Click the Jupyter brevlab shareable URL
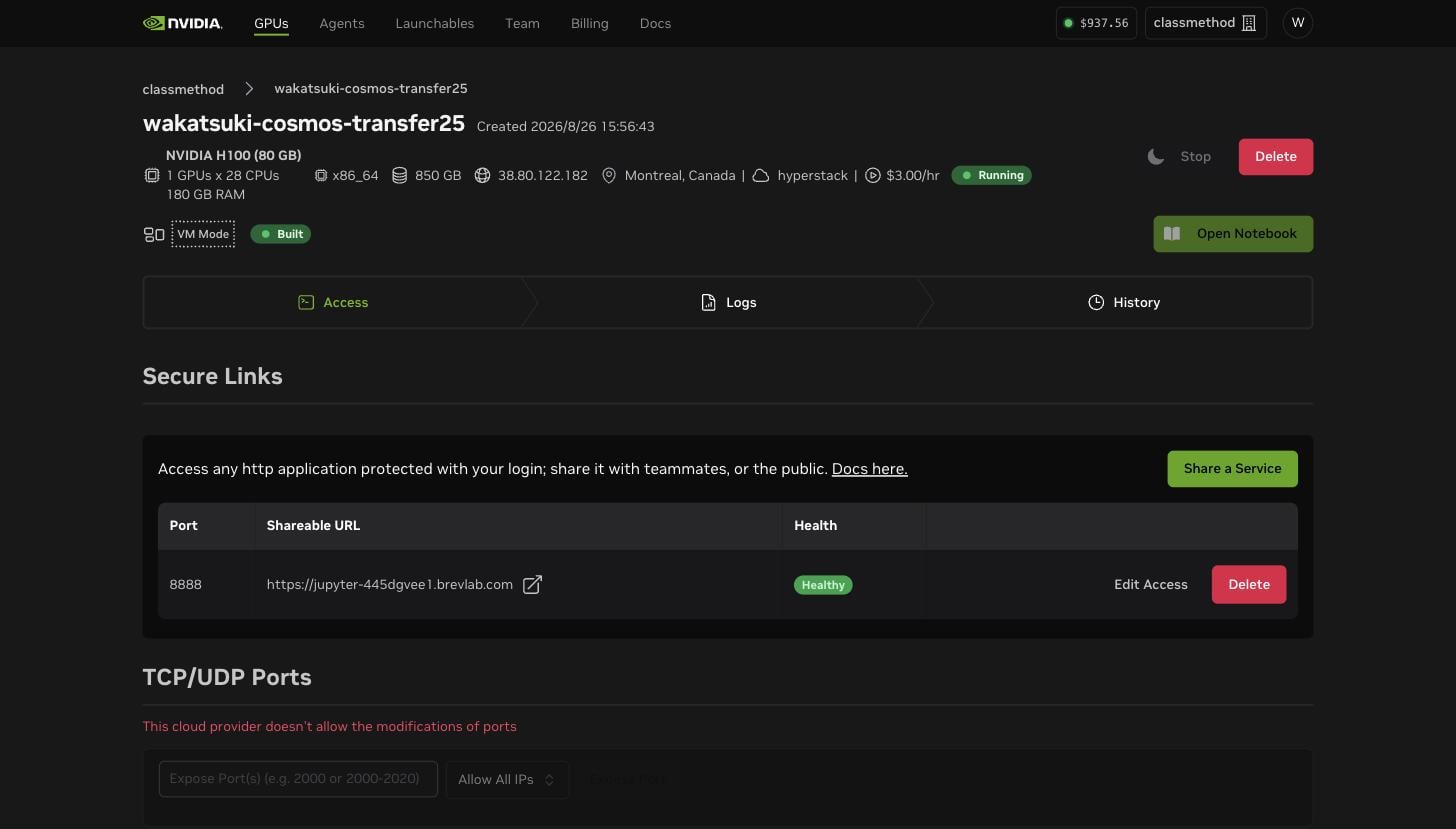Viewport: 1456px width, 829px height. tap(390, 585)
